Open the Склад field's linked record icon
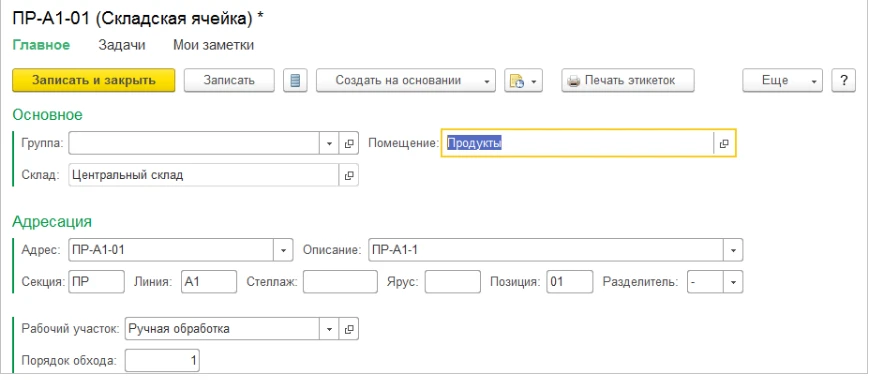 (x=349, y=175)
